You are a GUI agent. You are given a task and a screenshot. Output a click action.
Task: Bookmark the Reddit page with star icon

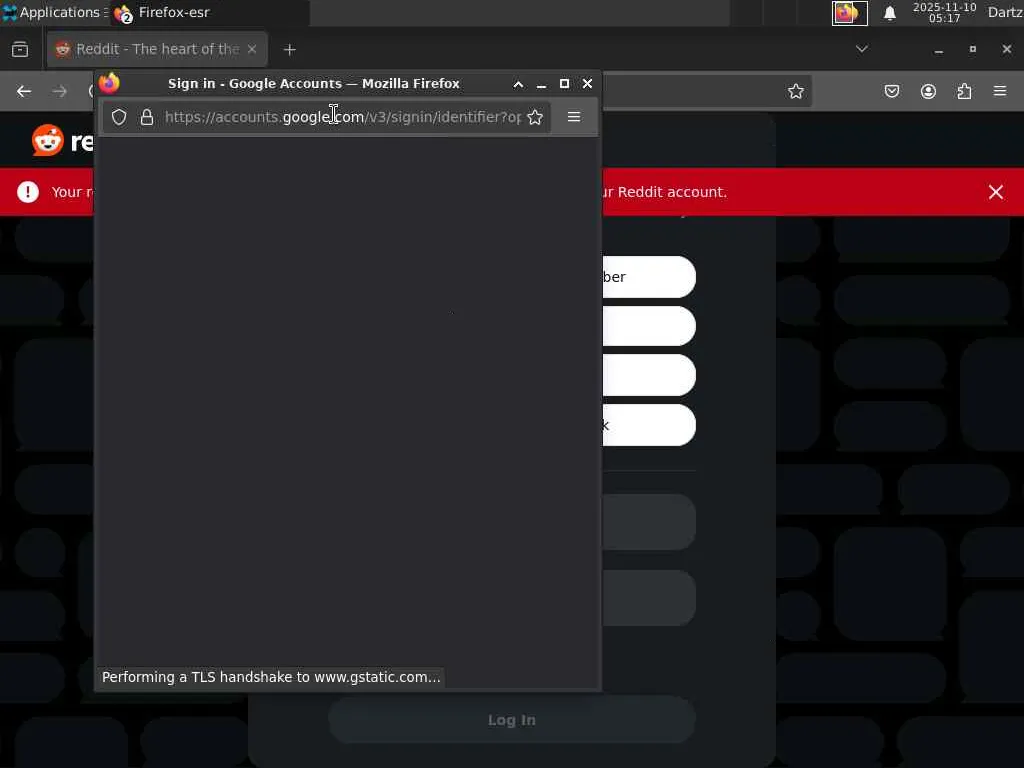pyautogui.click(x=795, y=91)
